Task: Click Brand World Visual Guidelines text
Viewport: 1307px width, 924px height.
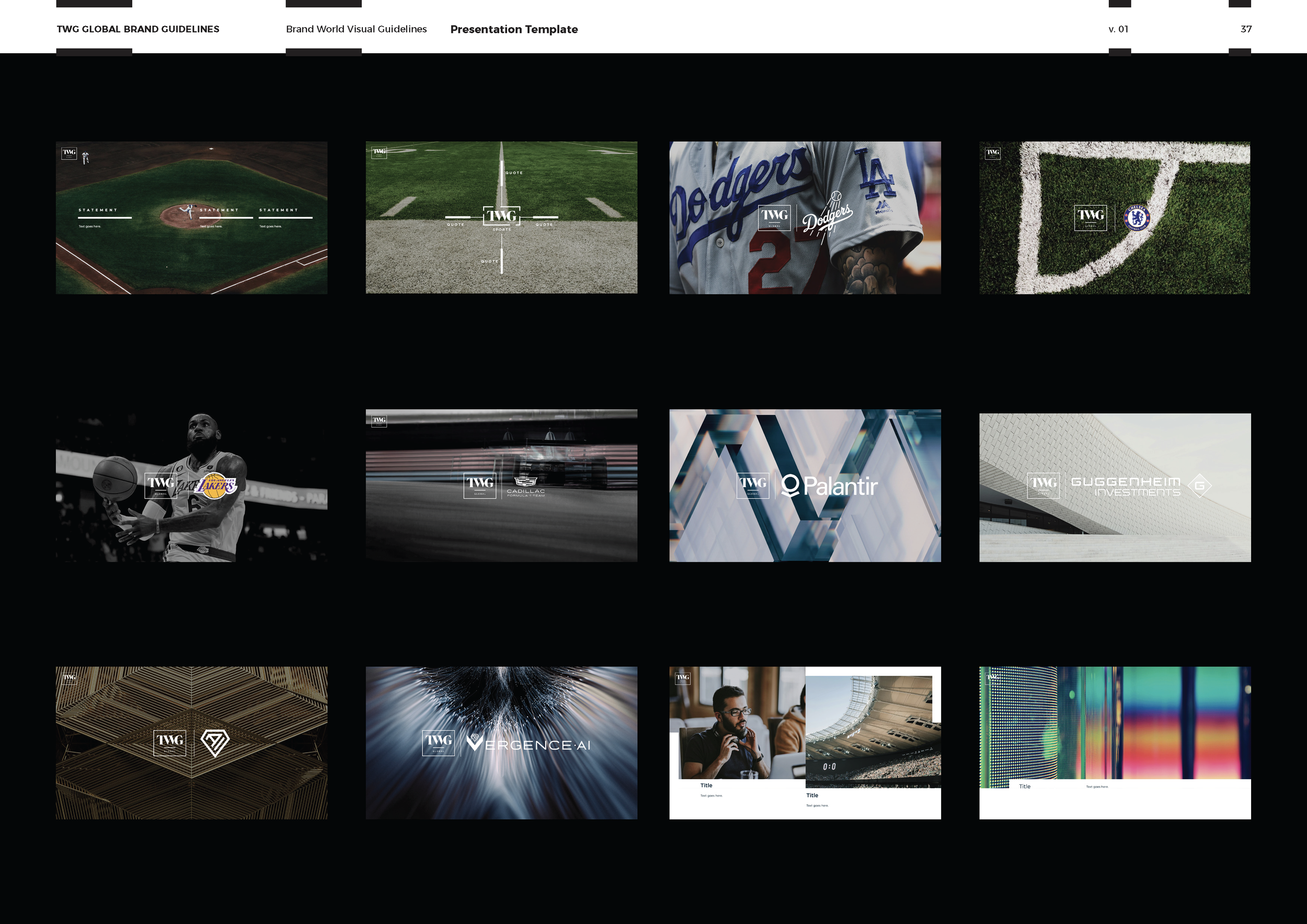Action: [356, 29]
